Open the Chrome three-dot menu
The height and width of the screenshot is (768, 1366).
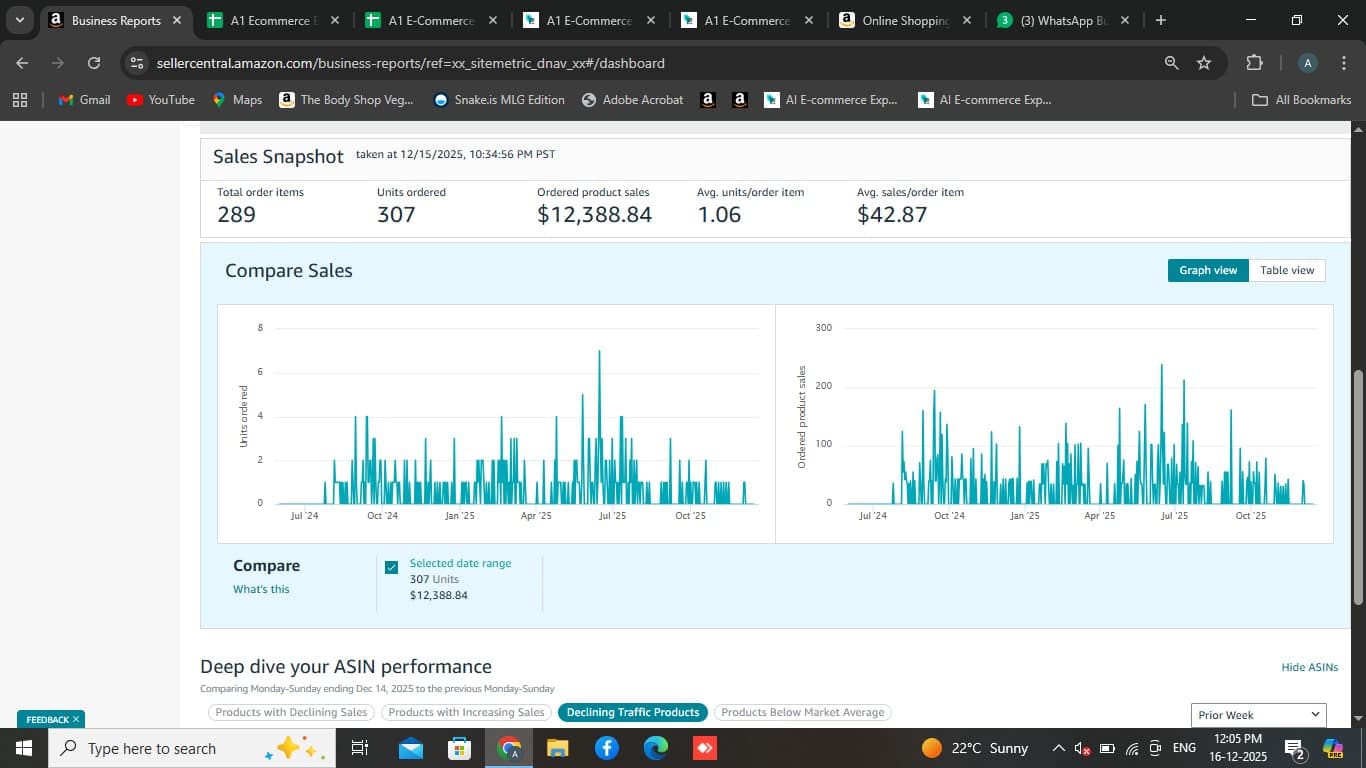point(1344,63)
